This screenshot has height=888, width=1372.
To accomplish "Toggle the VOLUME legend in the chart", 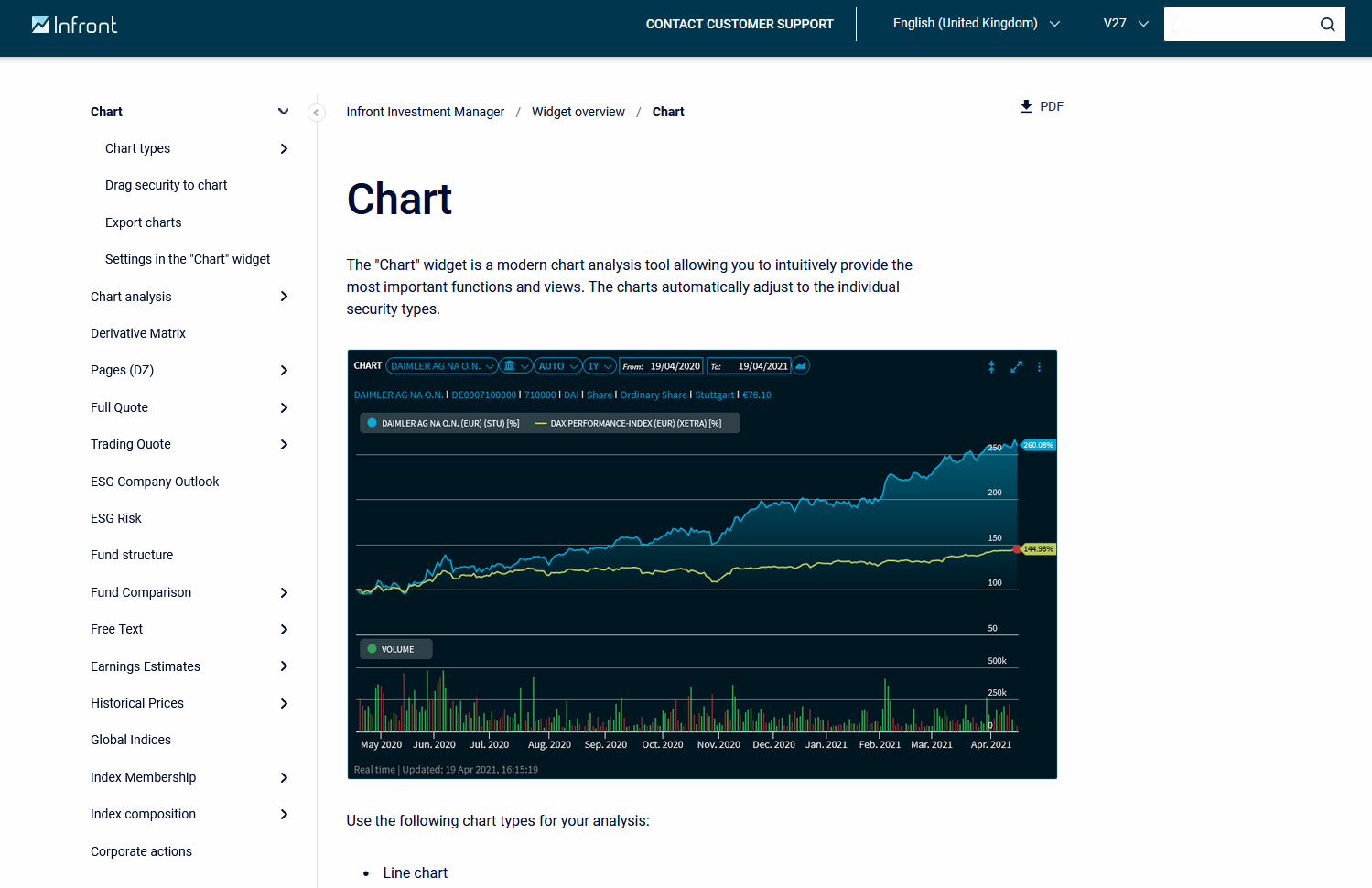I will pos(396,649).
